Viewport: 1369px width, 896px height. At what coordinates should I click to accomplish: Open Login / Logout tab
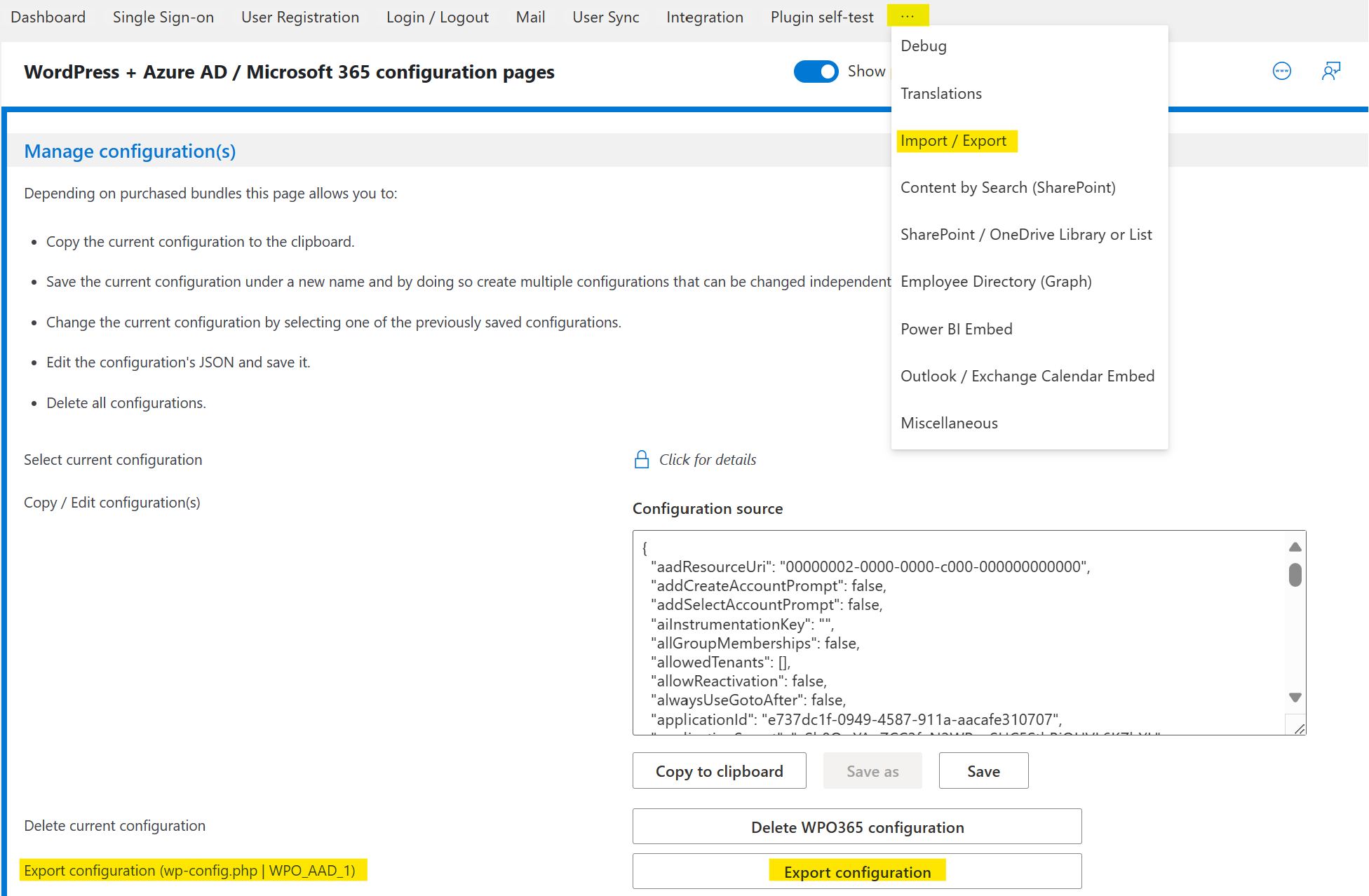438,17
